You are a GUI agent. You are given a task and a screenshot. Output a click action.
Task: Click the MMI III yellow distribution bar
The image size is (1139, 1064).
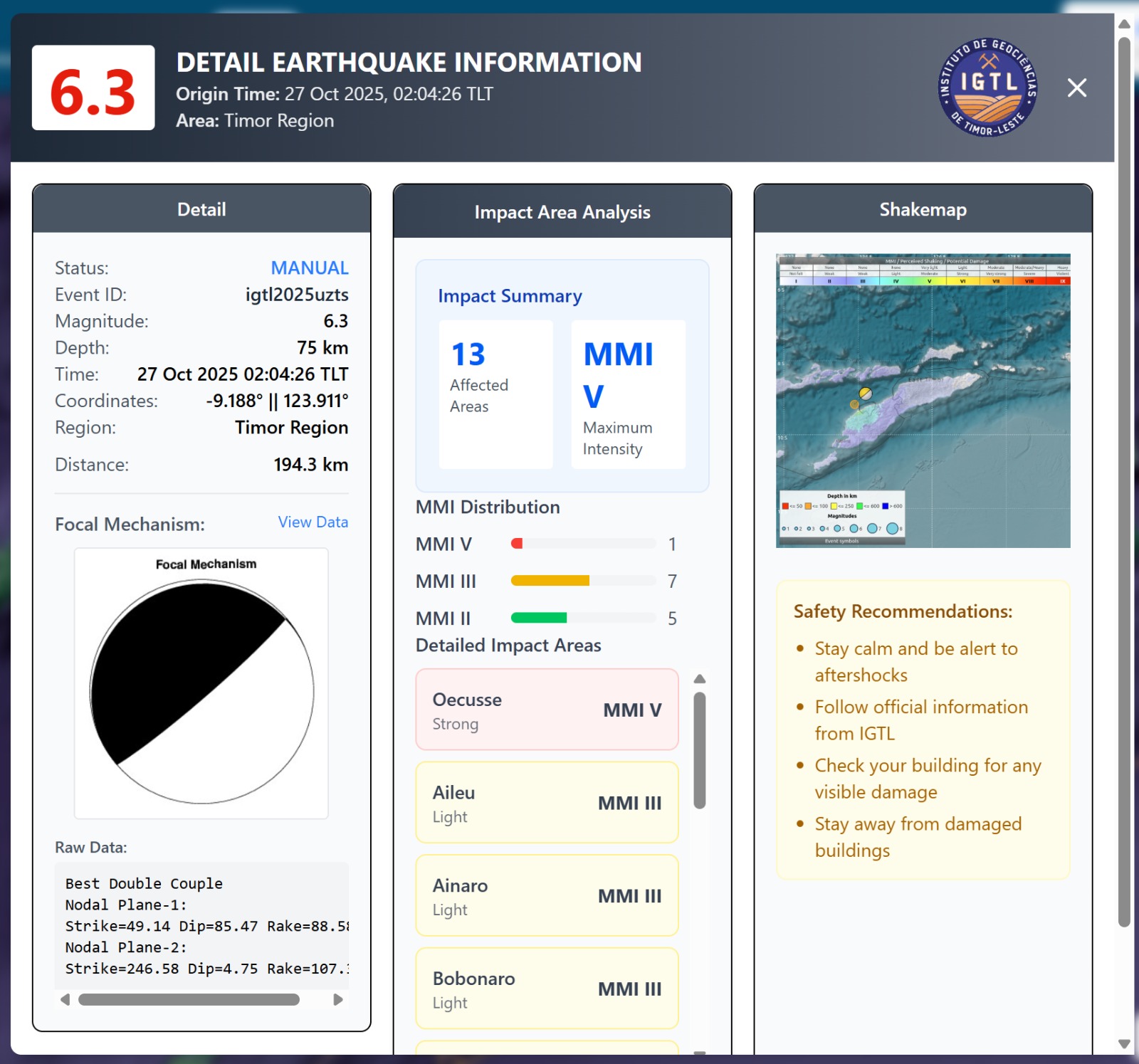[550, 581]
